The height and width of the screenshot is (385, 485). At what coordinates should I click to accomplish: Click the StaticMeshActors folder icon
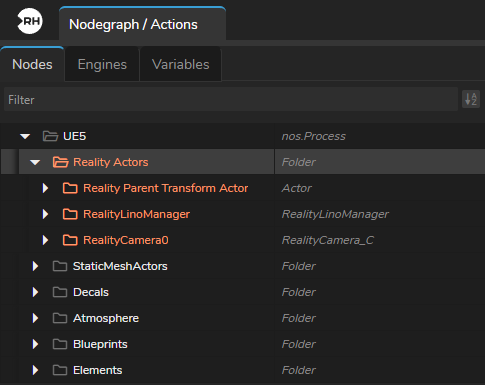pyautogui.click(x=60, y=266)
